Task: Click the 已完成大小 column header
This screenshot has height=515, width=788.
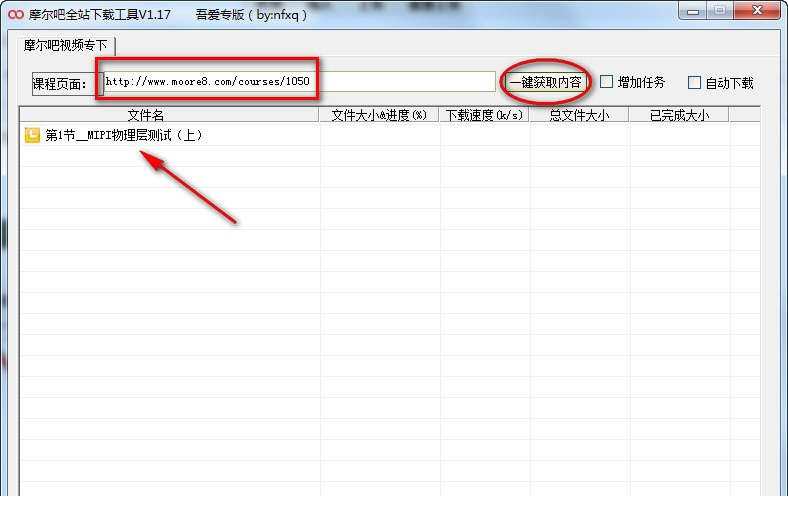Action: point(679,115)
